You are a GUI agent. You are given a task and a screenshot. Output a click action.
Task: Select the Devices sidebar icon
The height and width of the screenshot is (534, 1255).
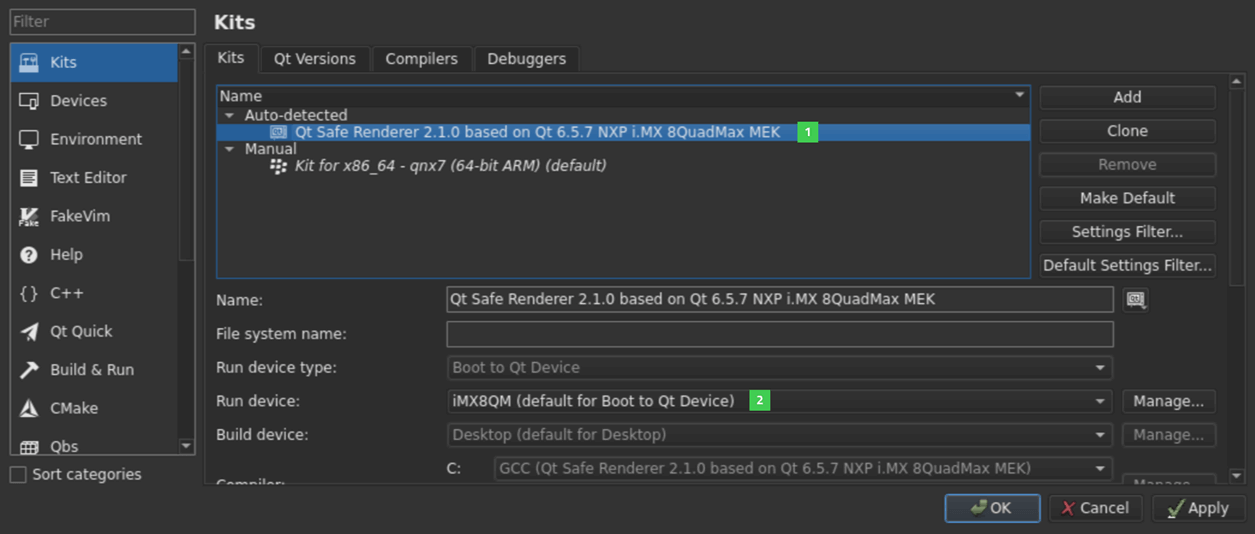pos(29,101)
